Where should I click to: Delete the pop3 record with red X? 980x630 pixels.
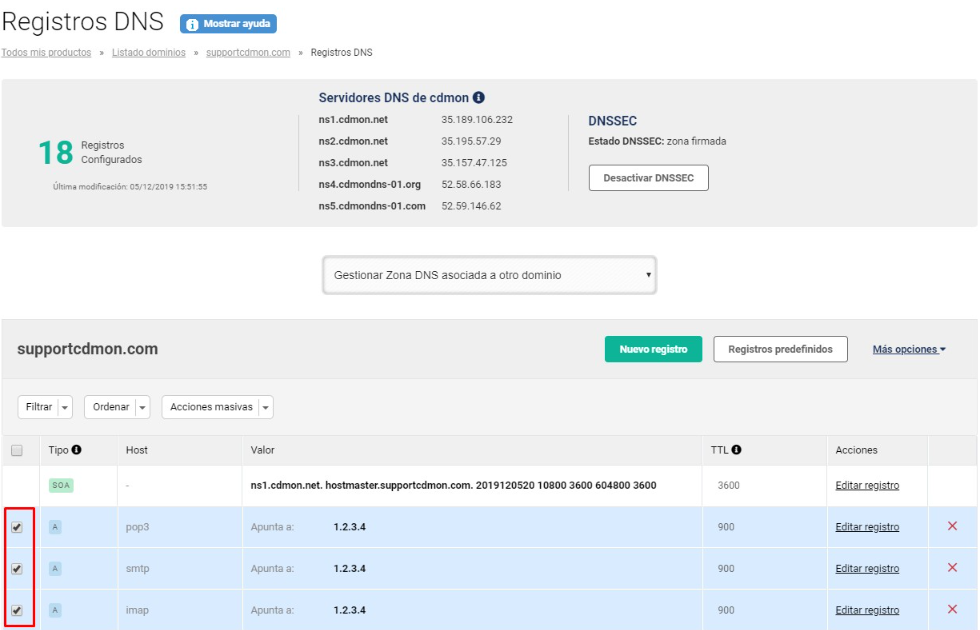(952, 526)
